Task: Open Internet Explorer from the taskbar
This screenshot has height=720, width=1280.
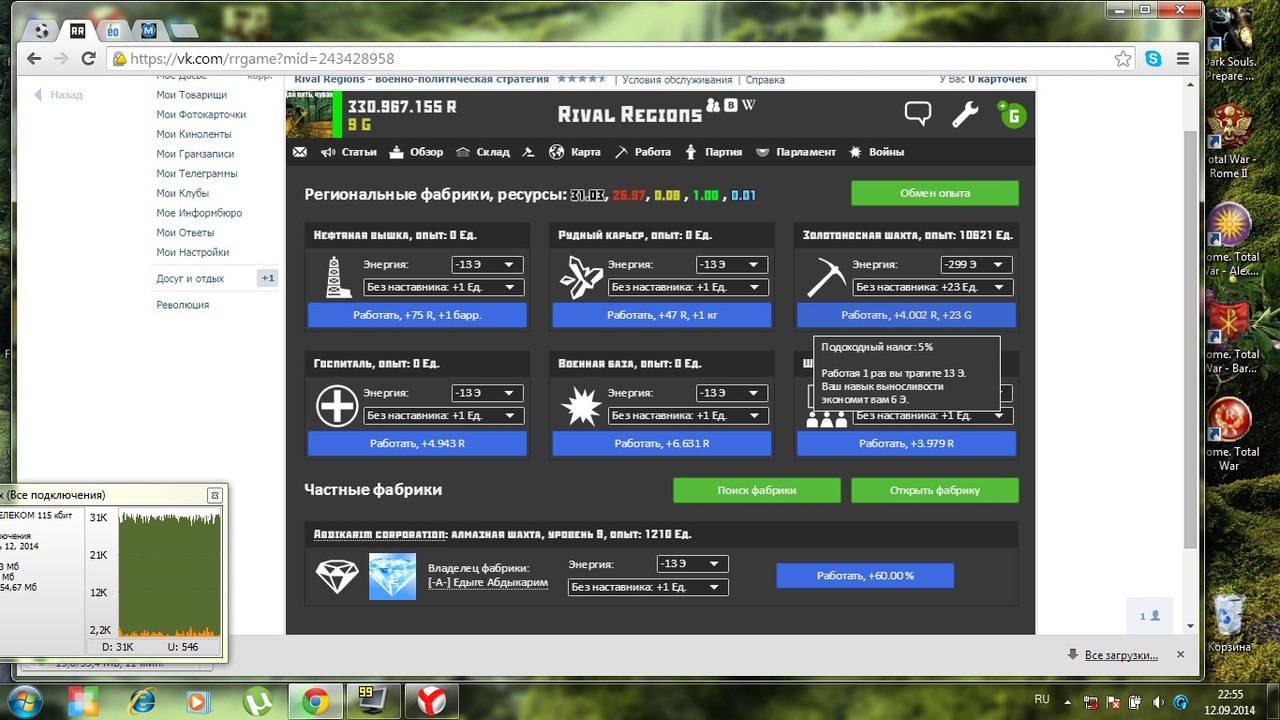Action: (x=142, y=702)
